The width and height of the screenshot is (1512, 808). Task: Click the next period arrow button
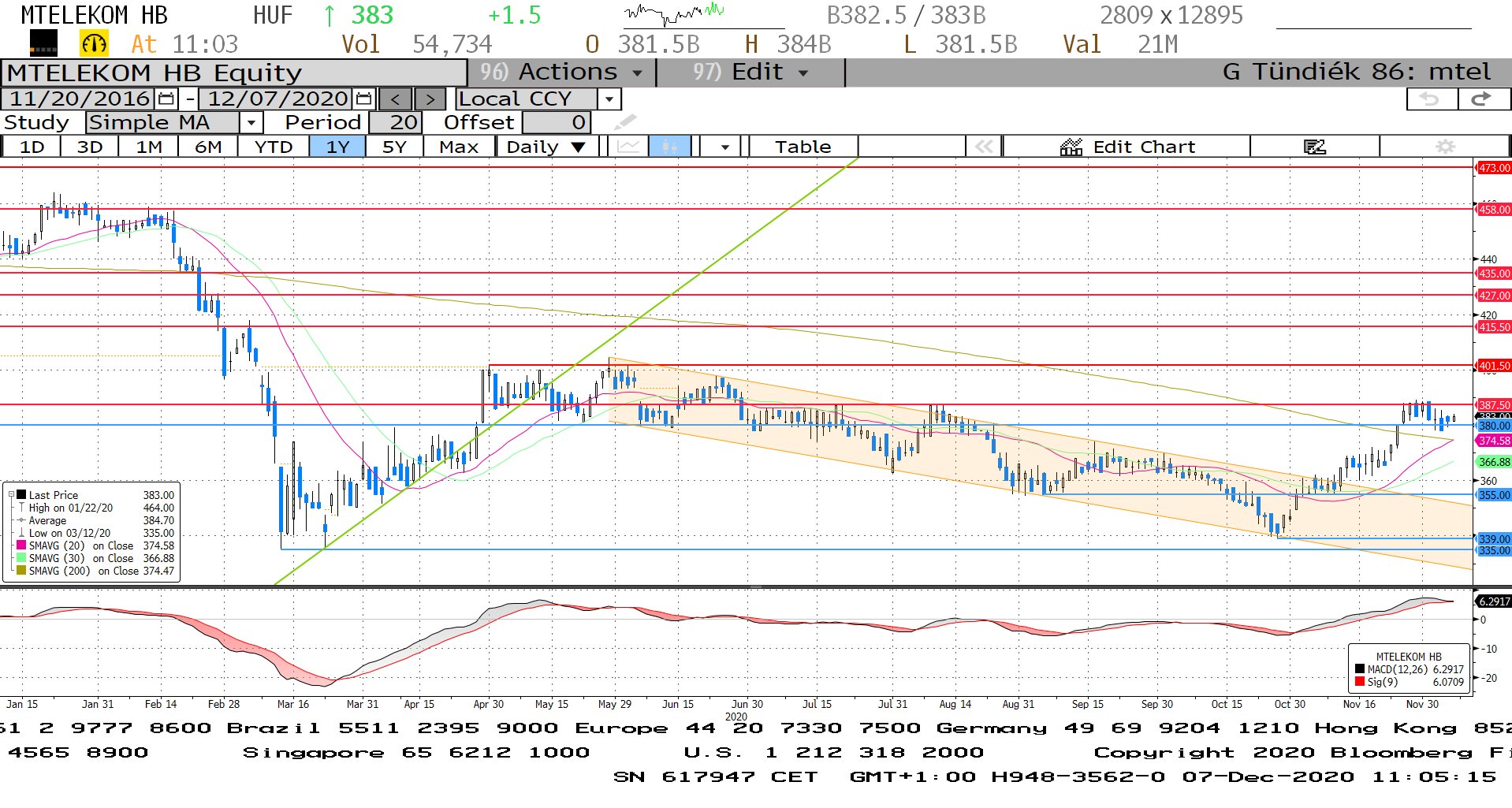click(430, 99)
